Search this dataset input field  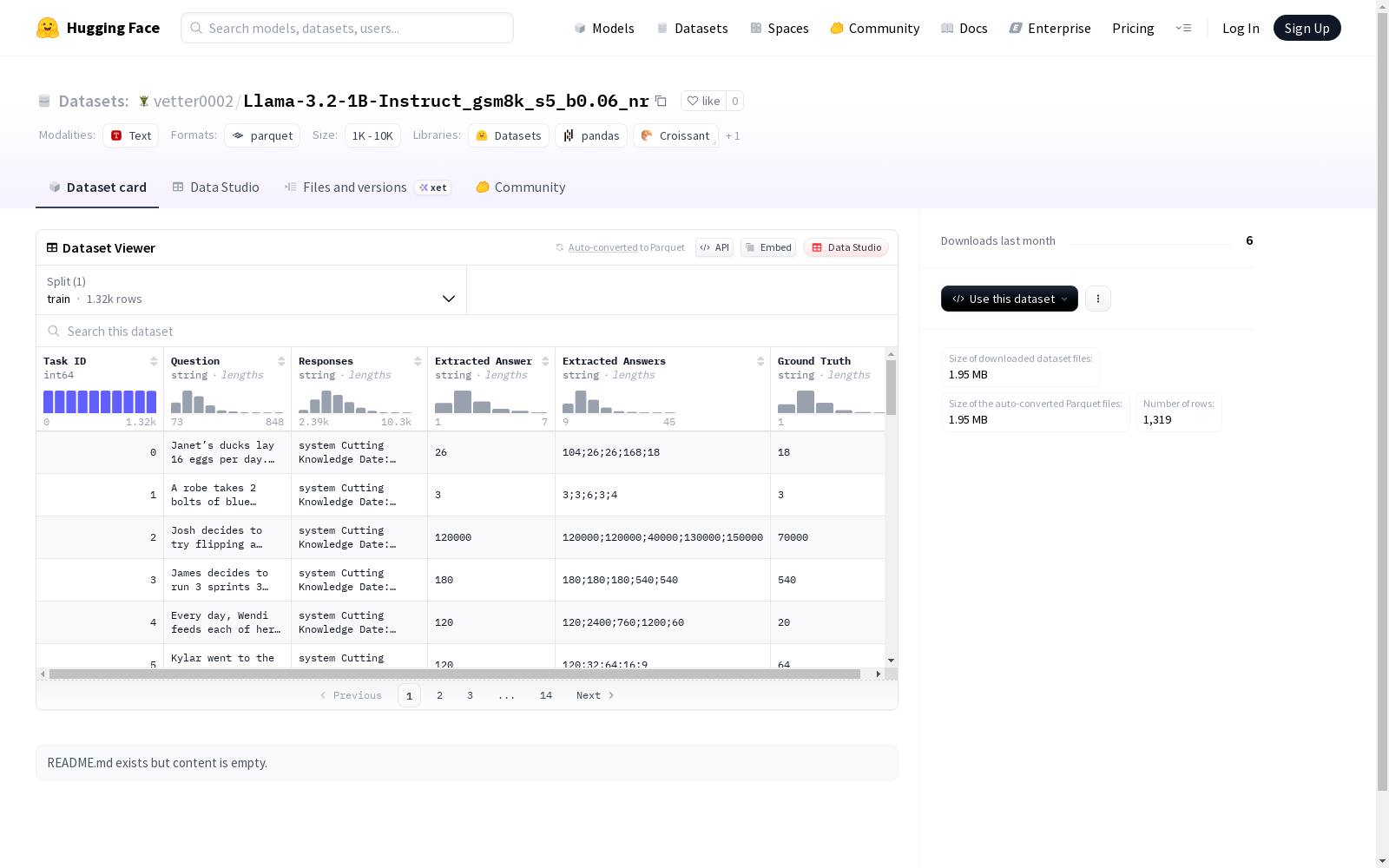[467, 331]
